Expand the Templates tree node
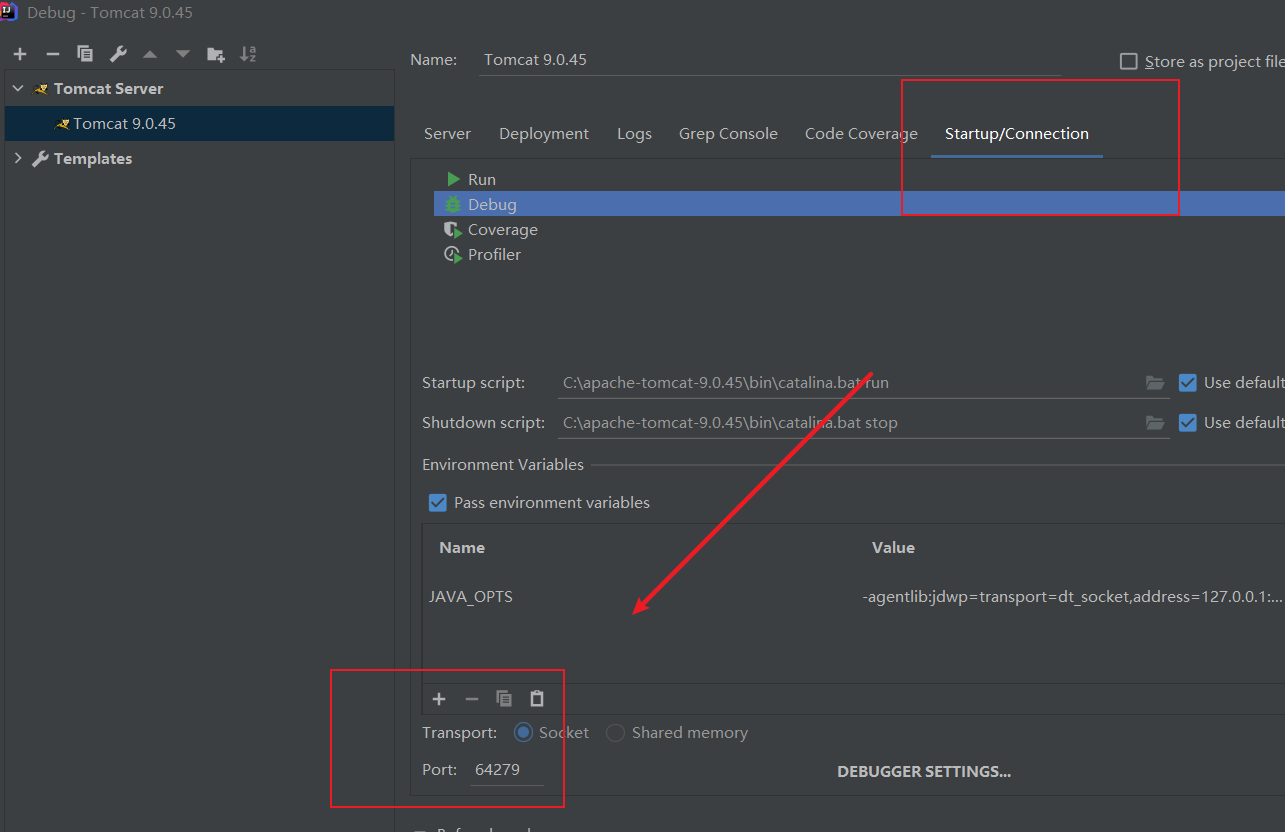The height and width of the screenshot is (832, 1285). pos(17,159)
